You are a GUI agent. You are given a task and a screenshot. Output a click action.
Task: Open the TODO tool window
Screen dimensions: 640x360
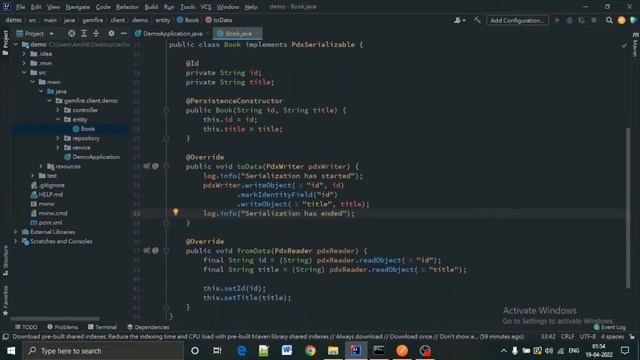coord(26,327)
